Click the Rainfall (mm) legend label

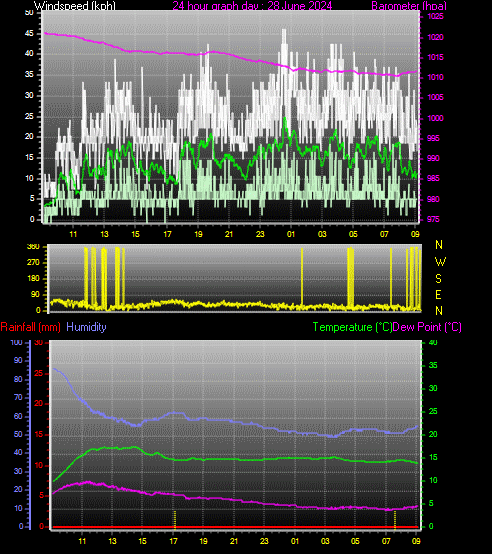30,327
